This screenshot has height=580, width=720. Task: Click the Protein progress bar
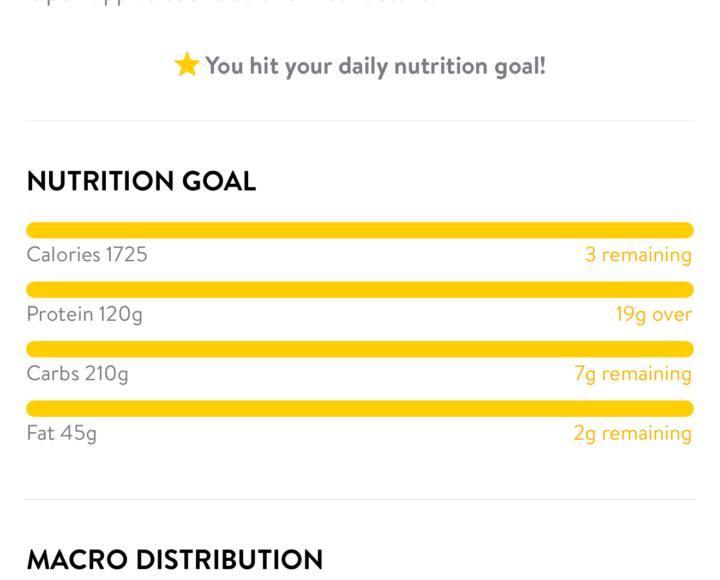click(x=360, y=290)
